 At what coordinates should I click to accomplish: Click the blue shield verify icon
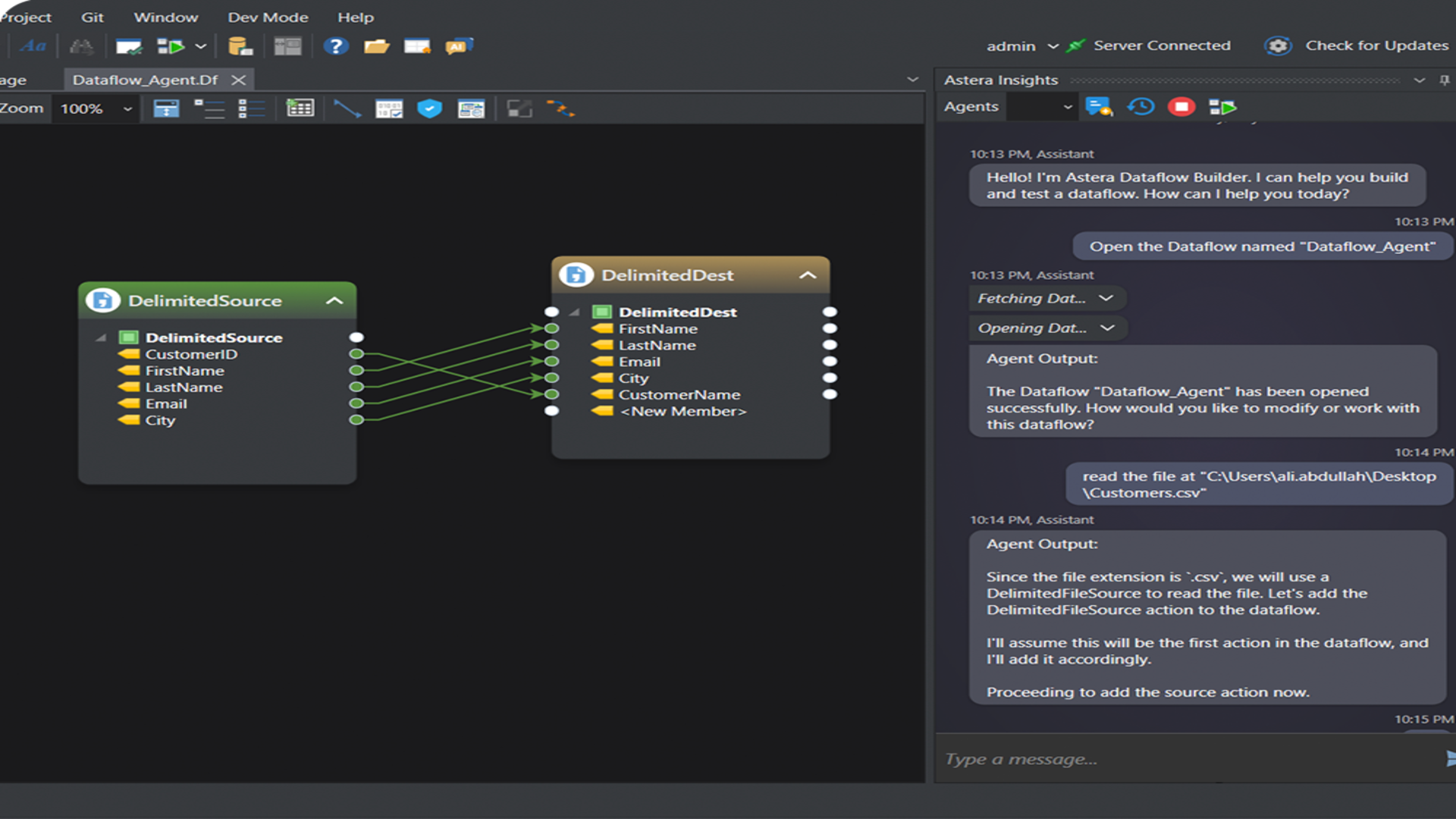[x=429, y=109]
